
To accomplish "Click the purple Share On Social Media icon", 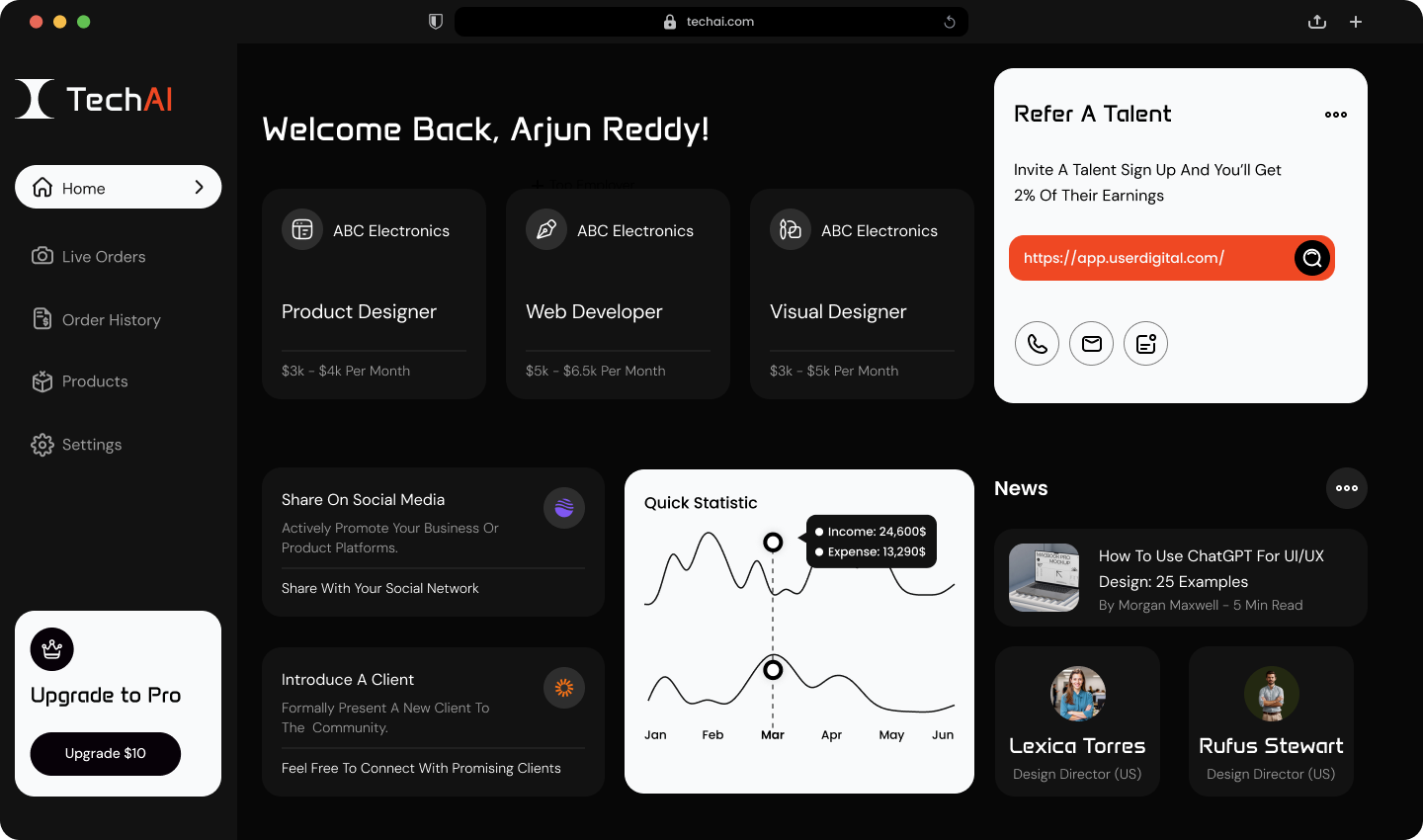I will point(563,507).
